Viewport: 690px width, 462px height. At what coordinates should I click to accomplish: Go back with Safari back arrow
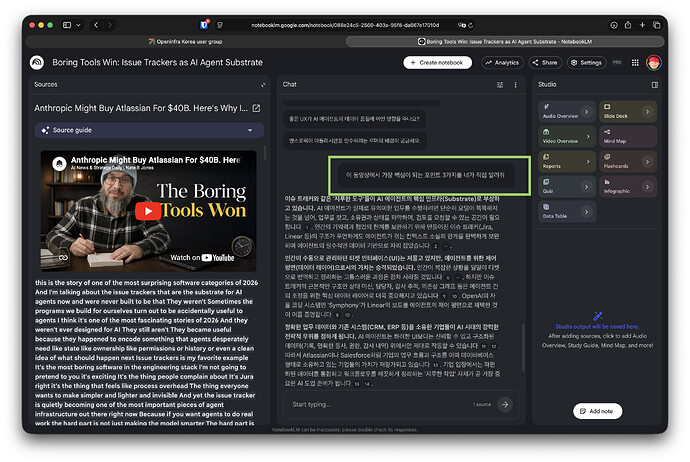tap(96, 25)
